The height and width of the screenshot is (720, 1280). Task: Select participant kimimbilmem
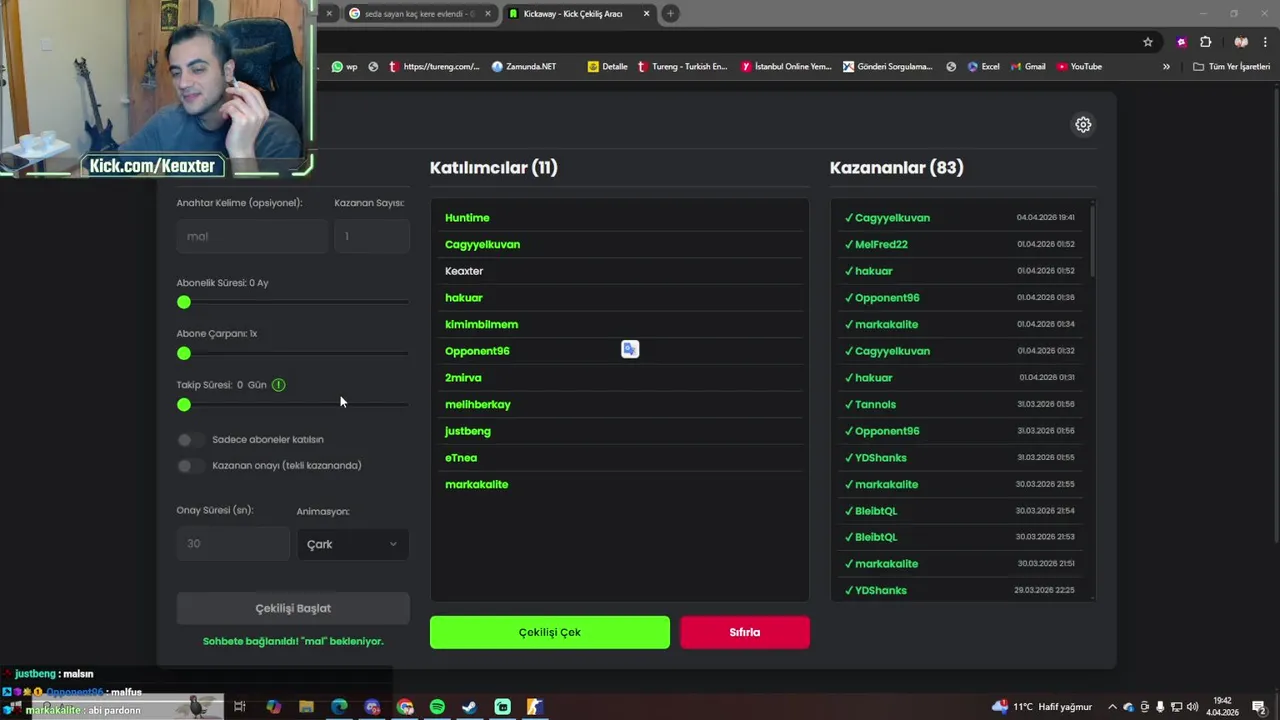pos(481,324)
